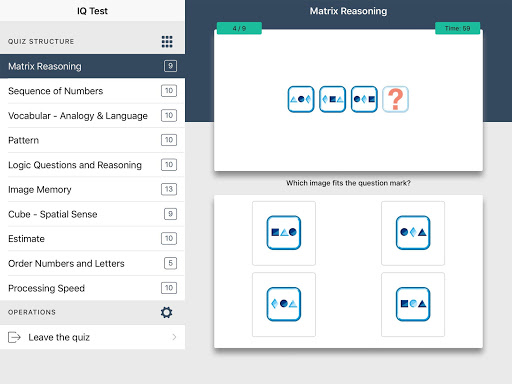Screen dimensions: 512x384
Task: Choose answer with diamond, circle, triangle
Action: pos(284,304)
